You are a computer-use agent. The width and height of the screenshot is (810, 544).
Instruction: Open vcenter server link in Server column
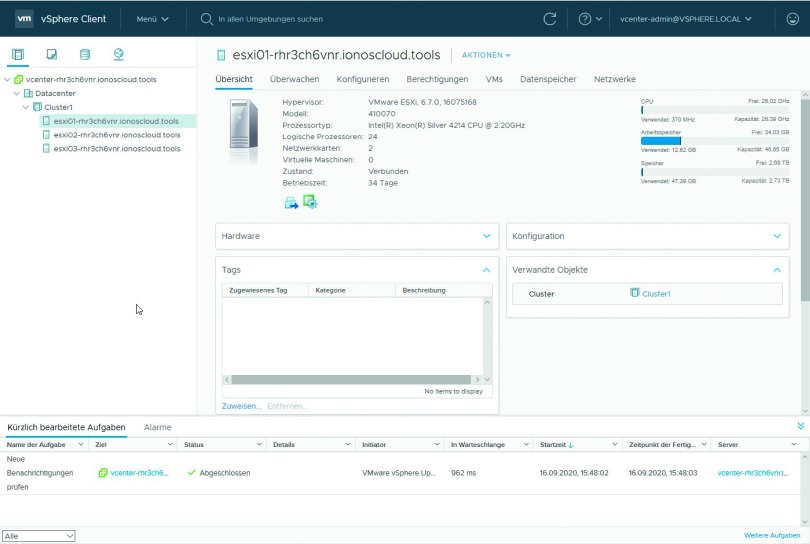point(753,473)
